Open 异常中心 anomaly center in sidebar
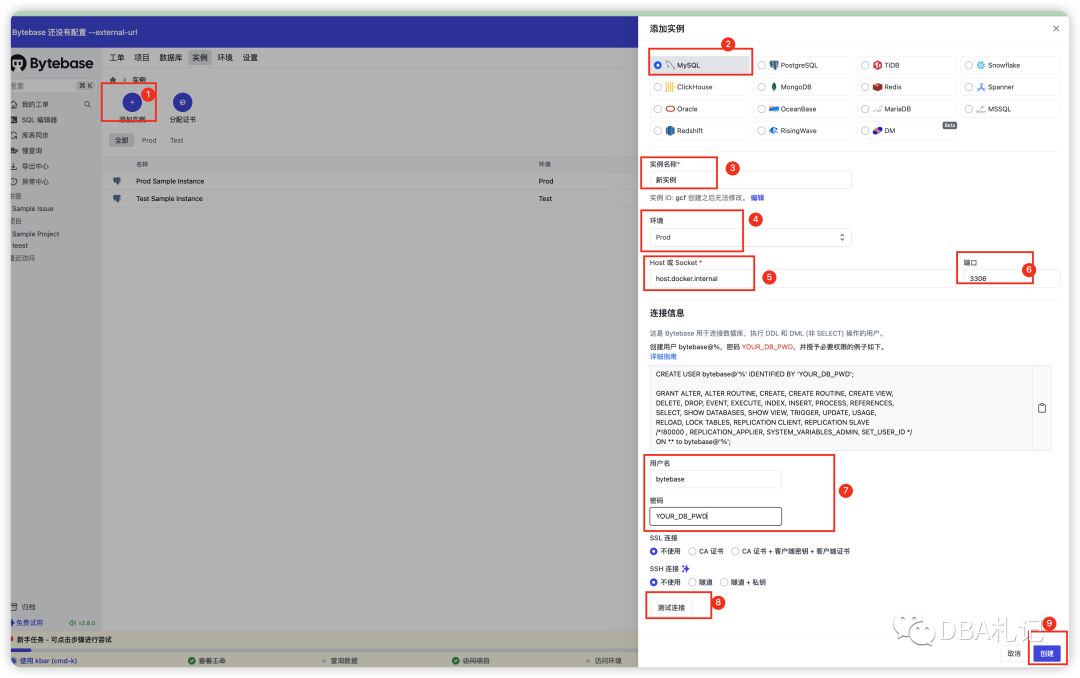Screen dimensions: 1080x678 (x=34, y=182)
